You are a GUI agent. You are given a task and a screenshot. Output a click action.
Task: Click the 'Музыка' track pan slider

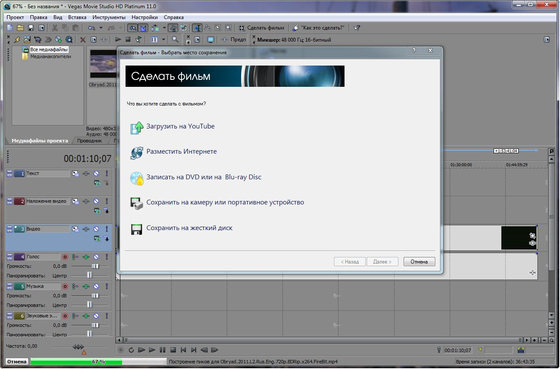pyautogui.click(x=90, y=305)
